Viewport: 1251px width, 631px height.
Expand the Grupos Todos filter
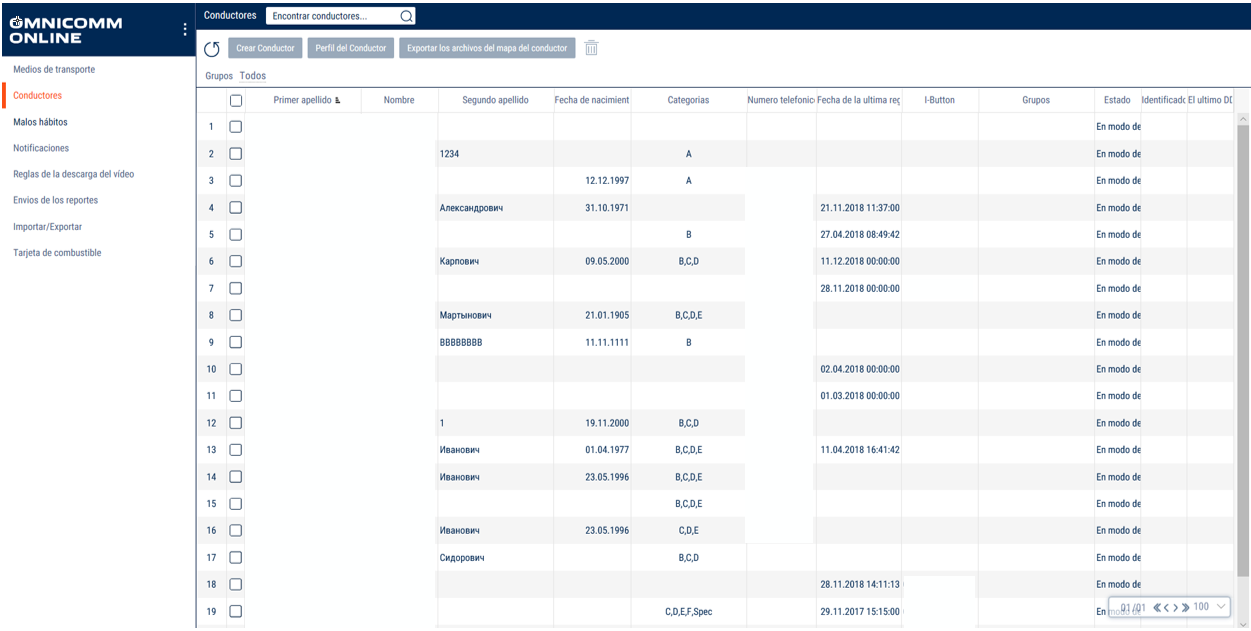253,76
